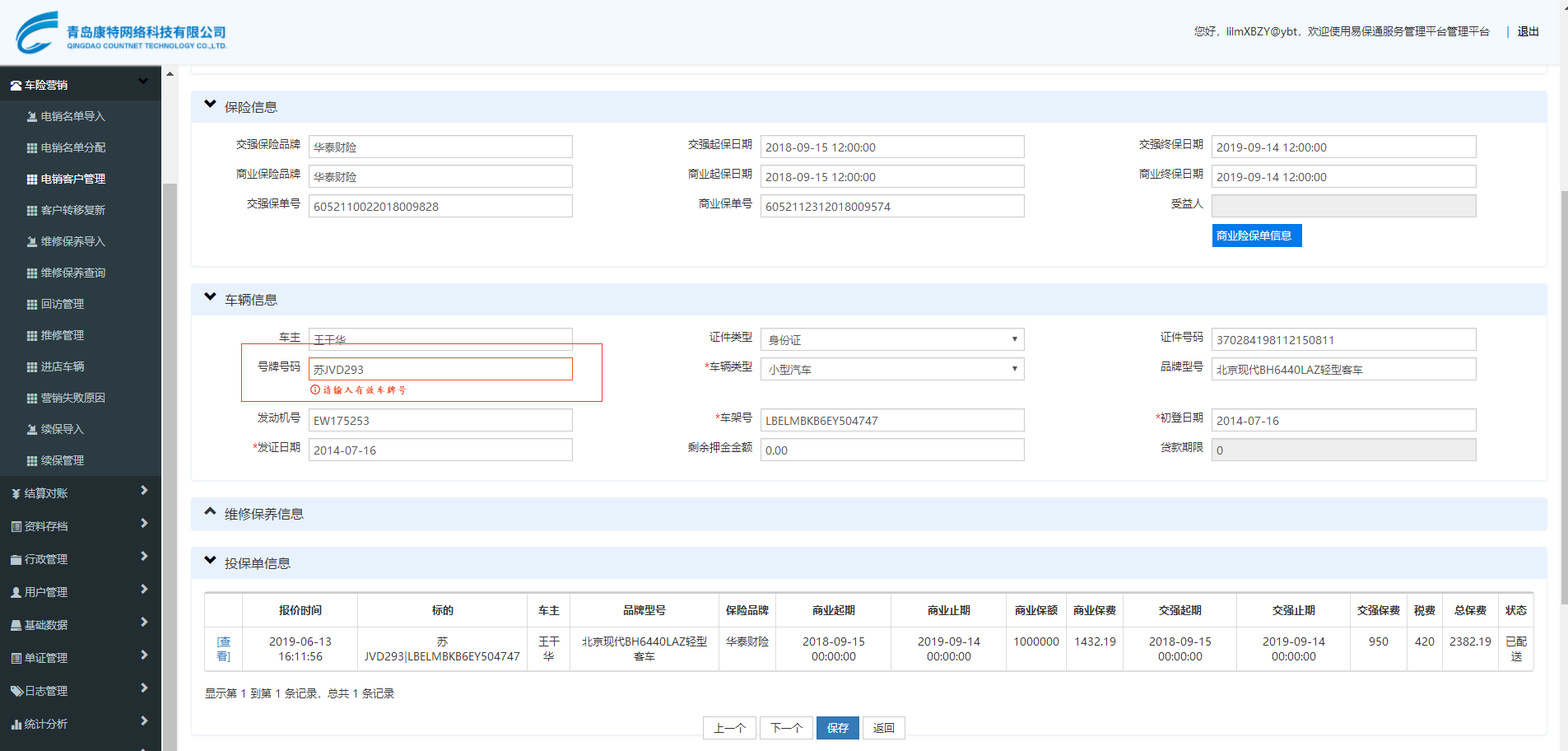The height and width of the screenshot is (751, 1568).
Task: Click the 商业险保单信息 button
Action: click(1257, 236)
